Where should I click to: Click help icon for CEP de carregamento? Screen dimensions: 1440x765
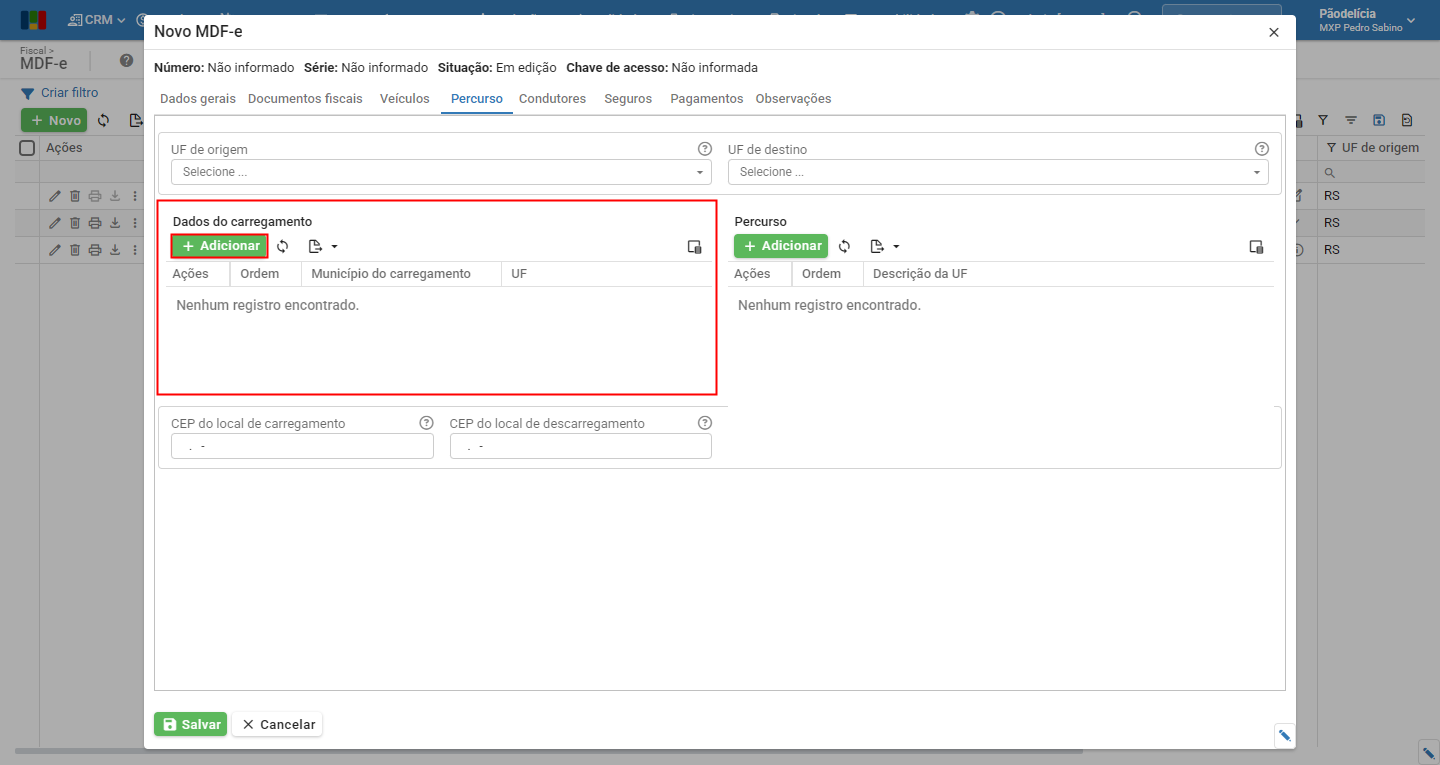coord(426,423)
